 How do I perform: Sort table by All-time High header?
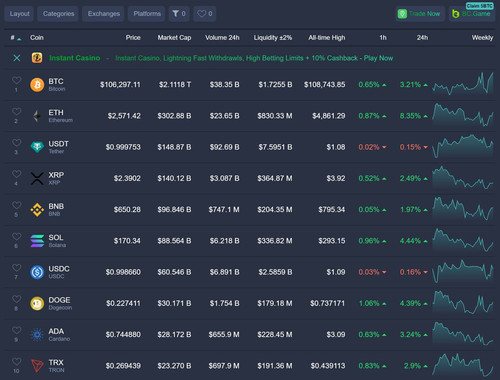coord(327,38)
